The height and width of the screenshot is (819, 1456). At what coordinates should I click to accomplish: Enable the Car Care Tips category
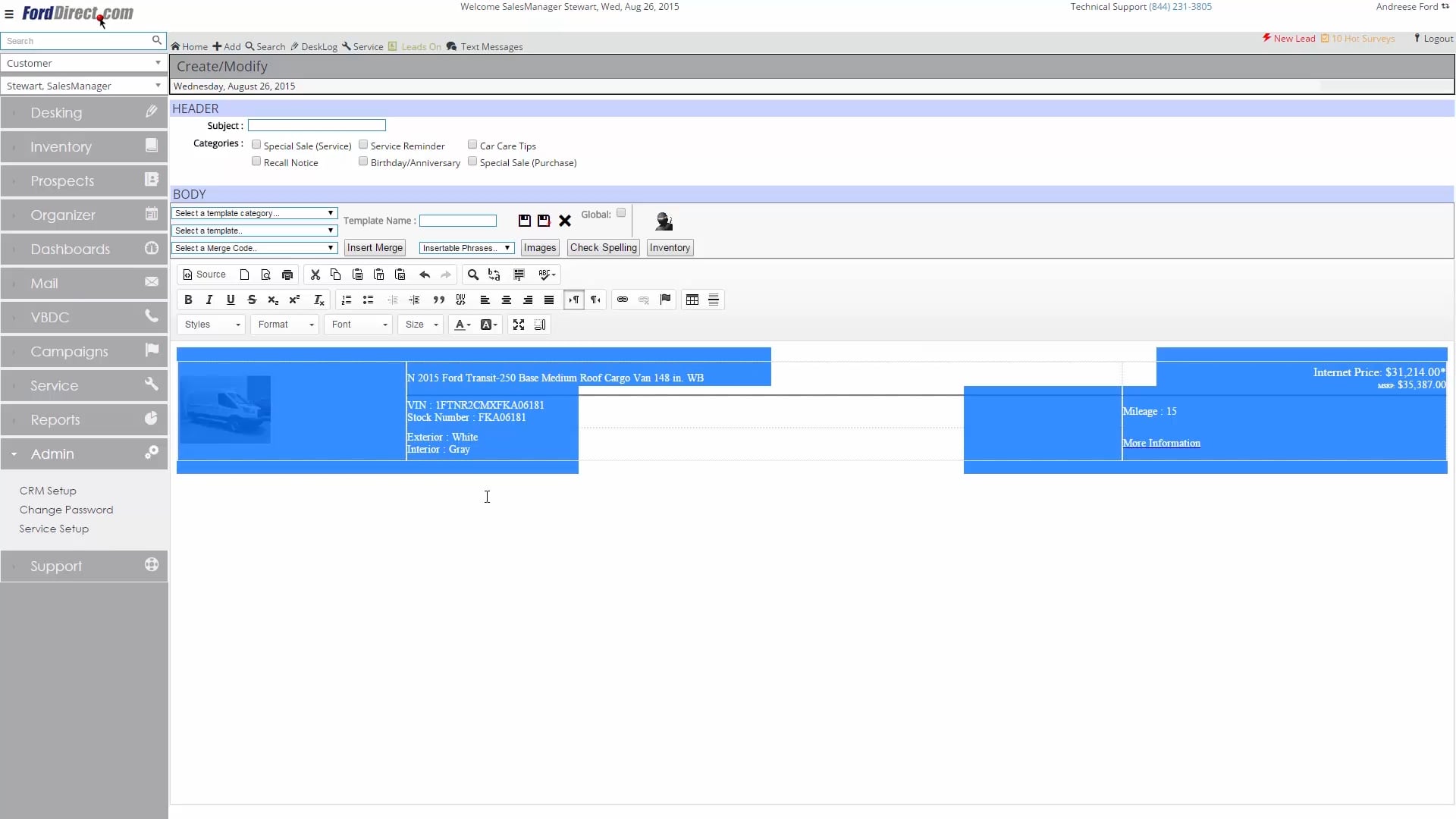472,145
